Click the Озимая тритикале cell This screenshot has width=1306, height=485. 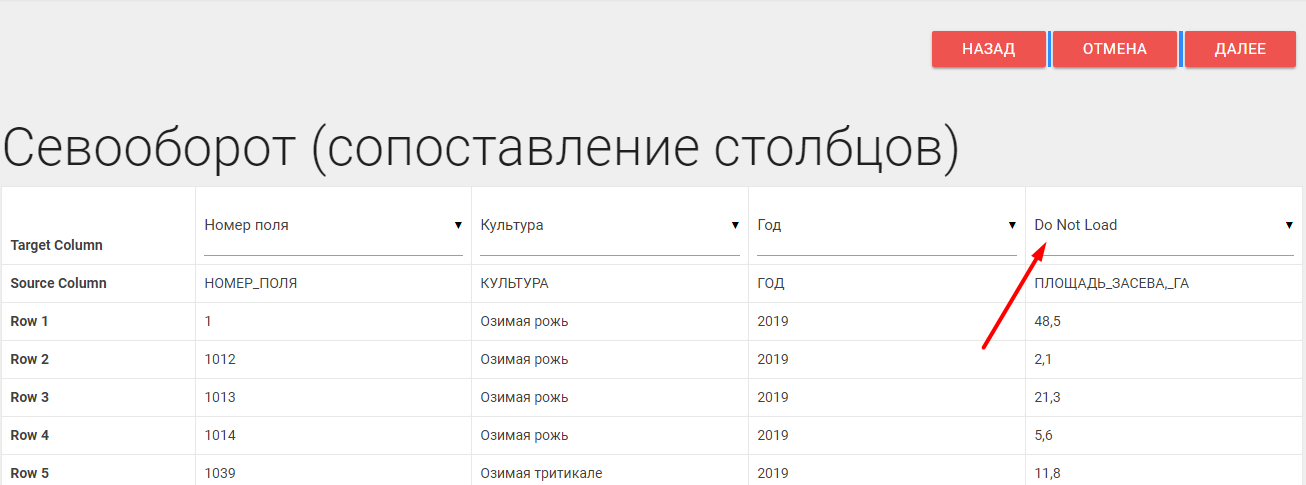[x=541, y=473]
